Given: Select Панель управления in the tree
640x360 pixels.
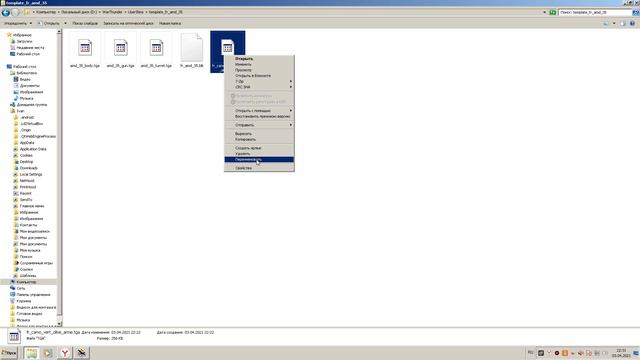Looking at the screenshot, I should click(33, 295).
